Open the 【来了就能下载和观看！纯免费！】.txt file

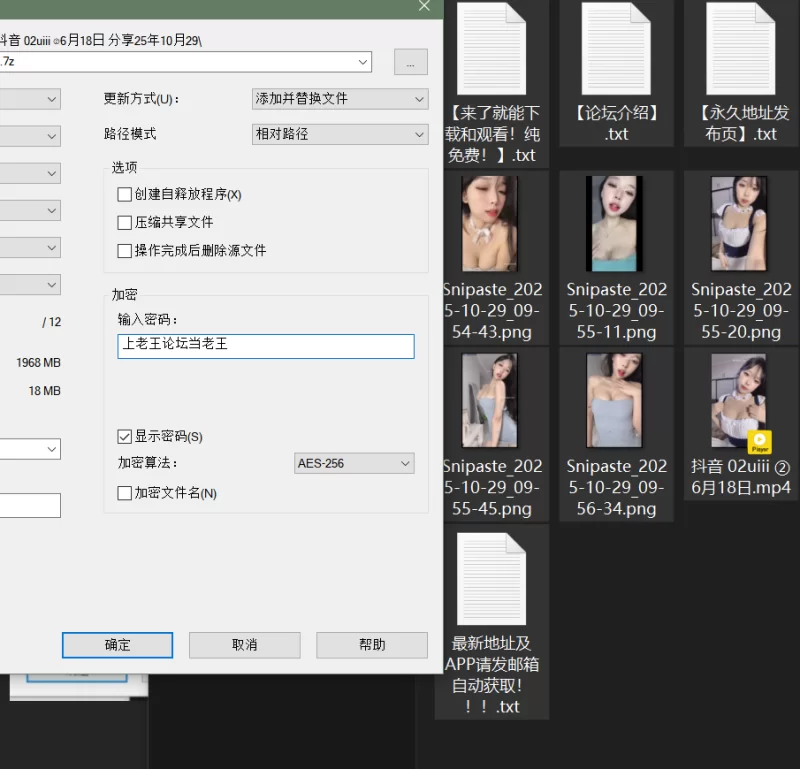point(493,48)
